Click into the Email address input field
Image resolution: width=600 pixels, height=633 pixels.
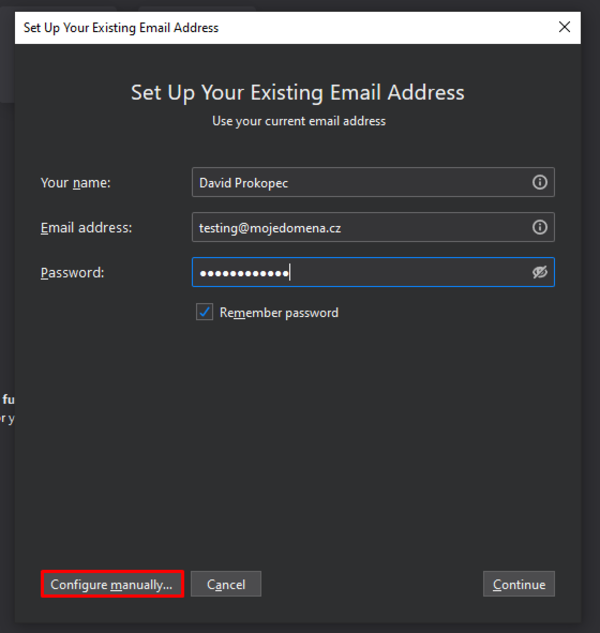(360, 227)
